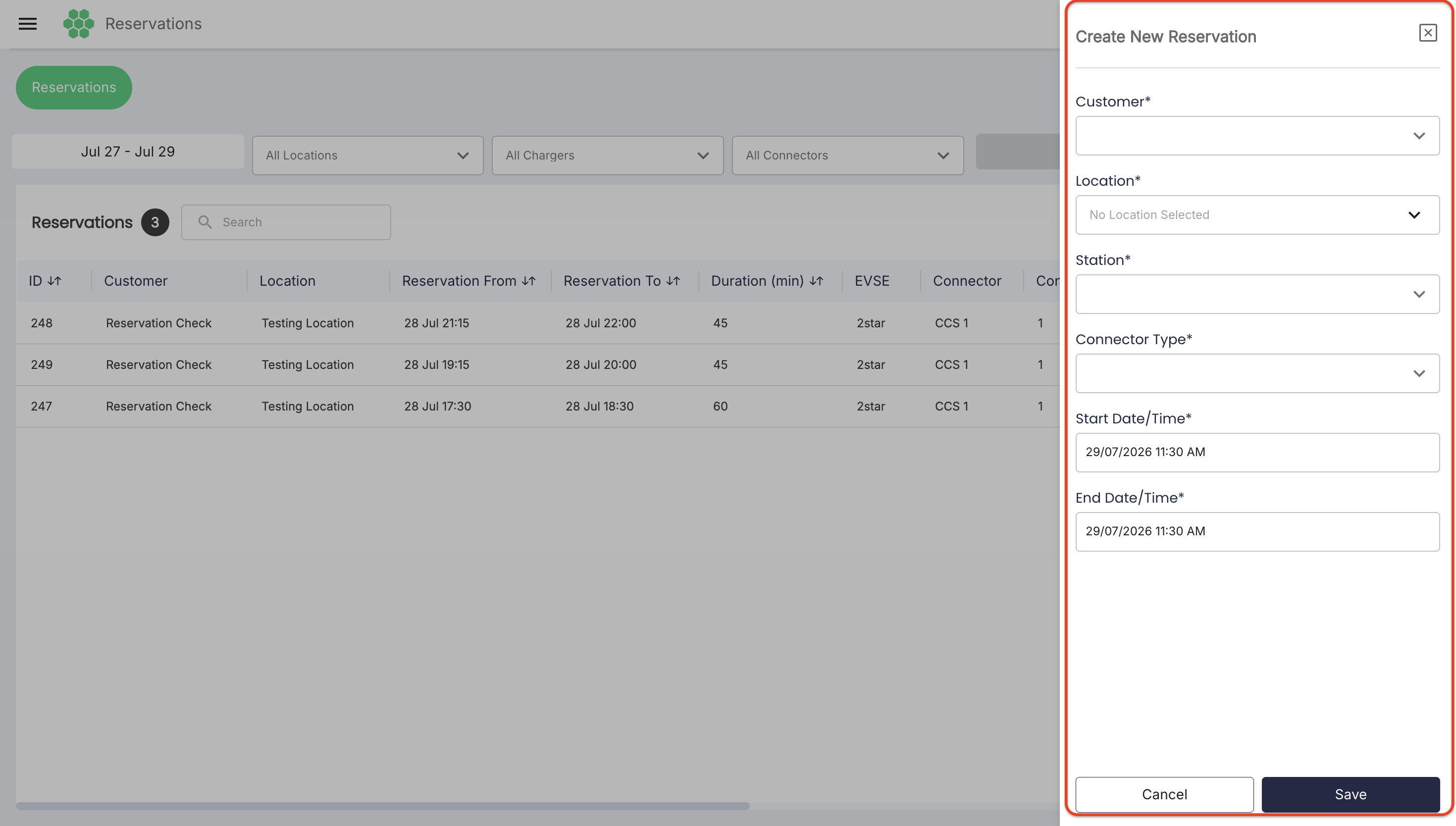Click the 28 Jul 21:15 cell
This screenshot has width=1456, height=826.
pos(436,323)
